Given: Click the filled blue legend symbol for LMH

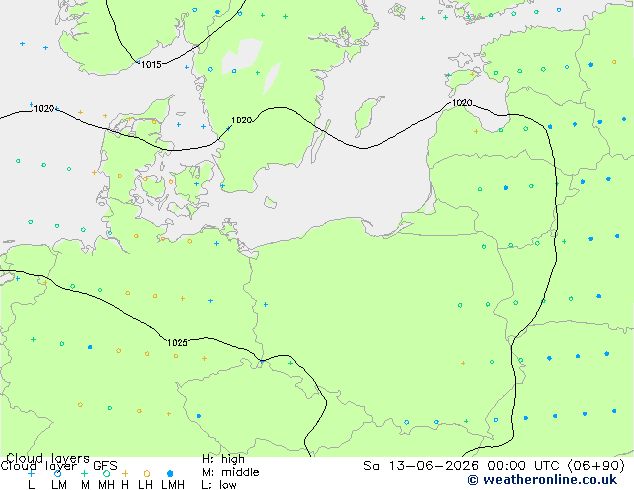Looking at the screenshot, I should point(170,473).
